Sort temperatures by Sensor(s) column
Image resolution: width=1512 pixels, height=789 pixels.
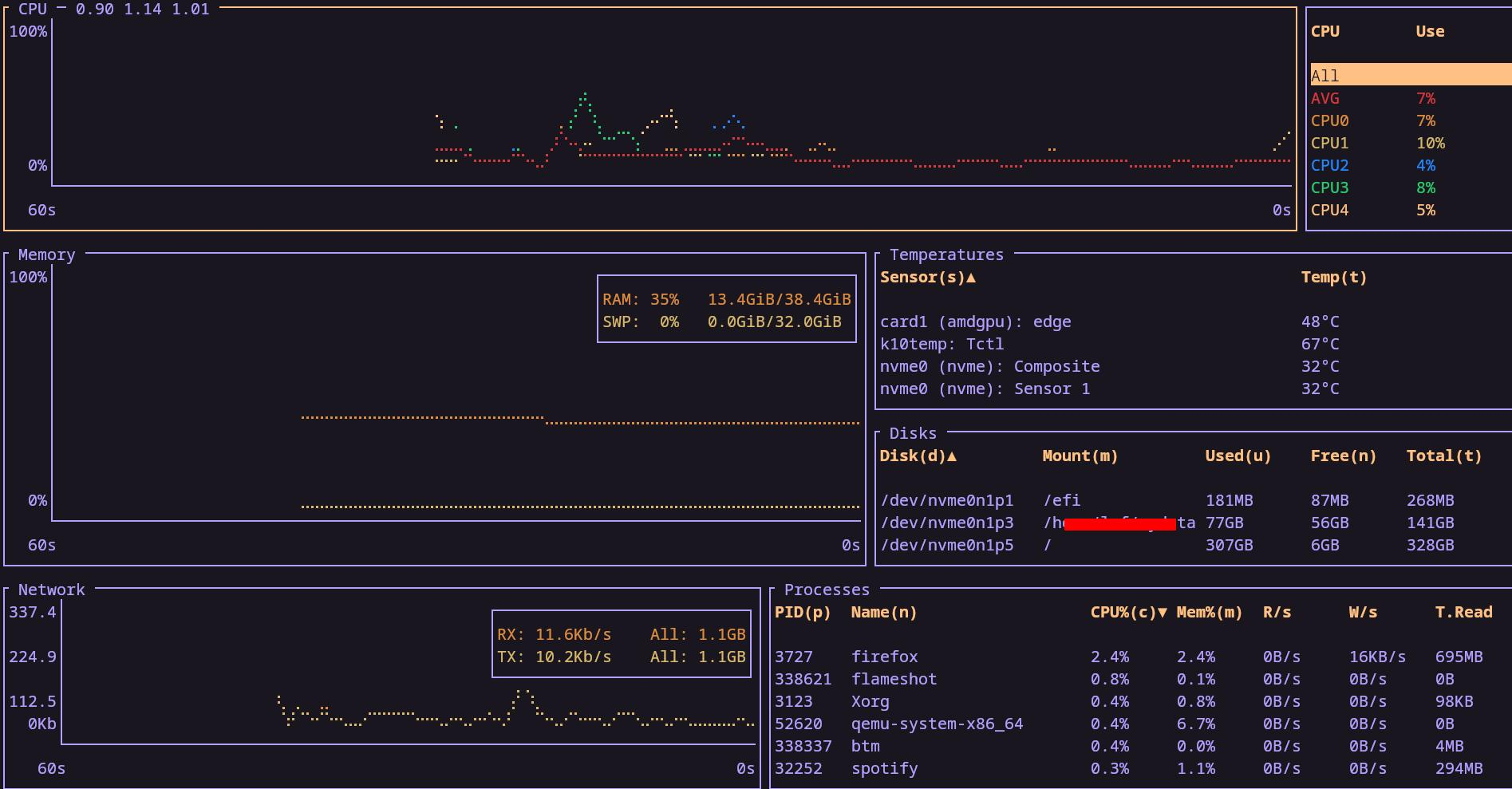click(x=927, y=277)
